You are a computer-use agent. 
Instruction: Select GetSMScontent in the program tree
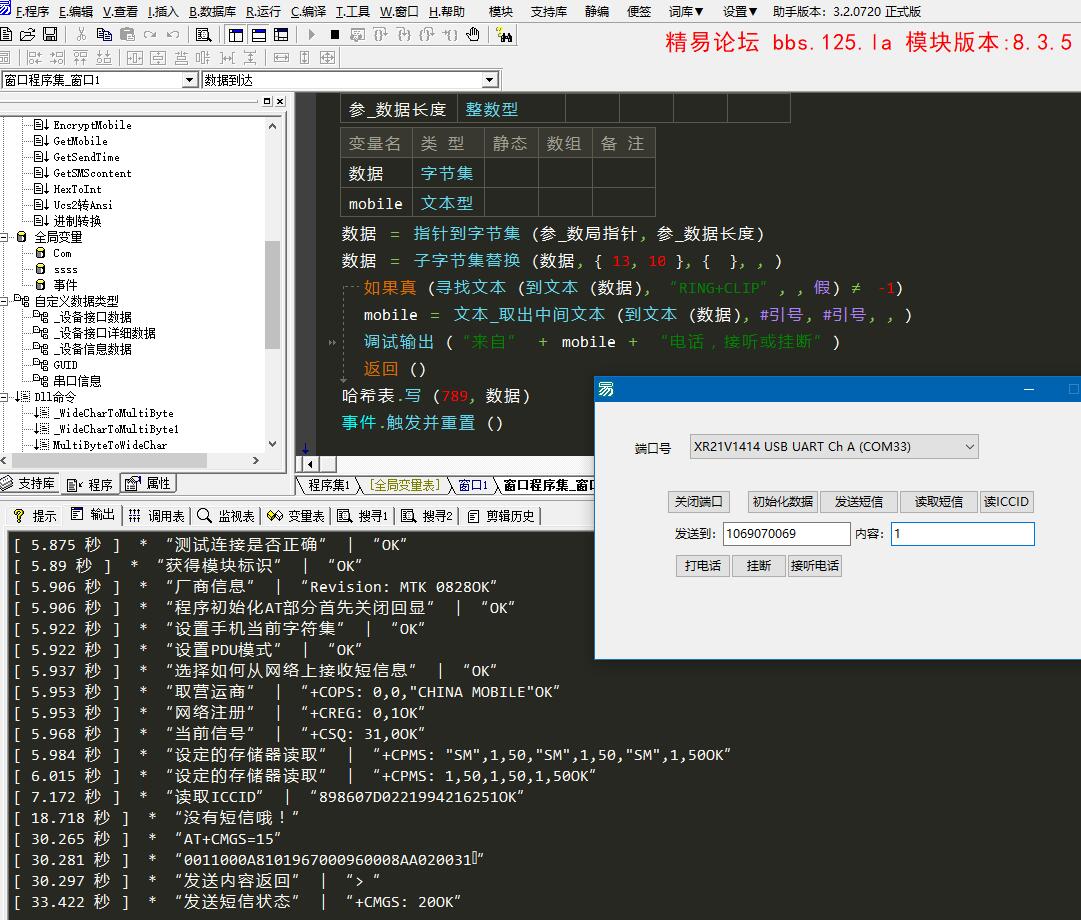click(92, 173)
